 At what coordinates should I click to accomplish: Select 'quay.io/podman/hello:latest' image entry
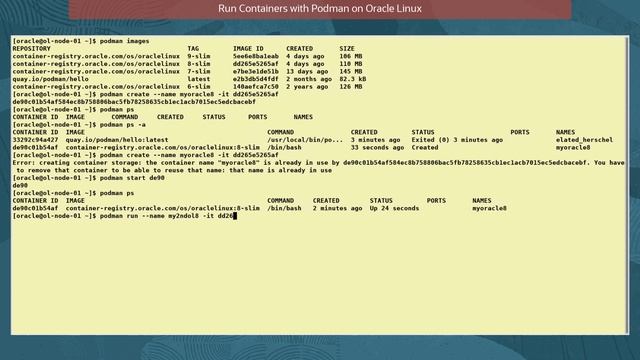(117, 140)
